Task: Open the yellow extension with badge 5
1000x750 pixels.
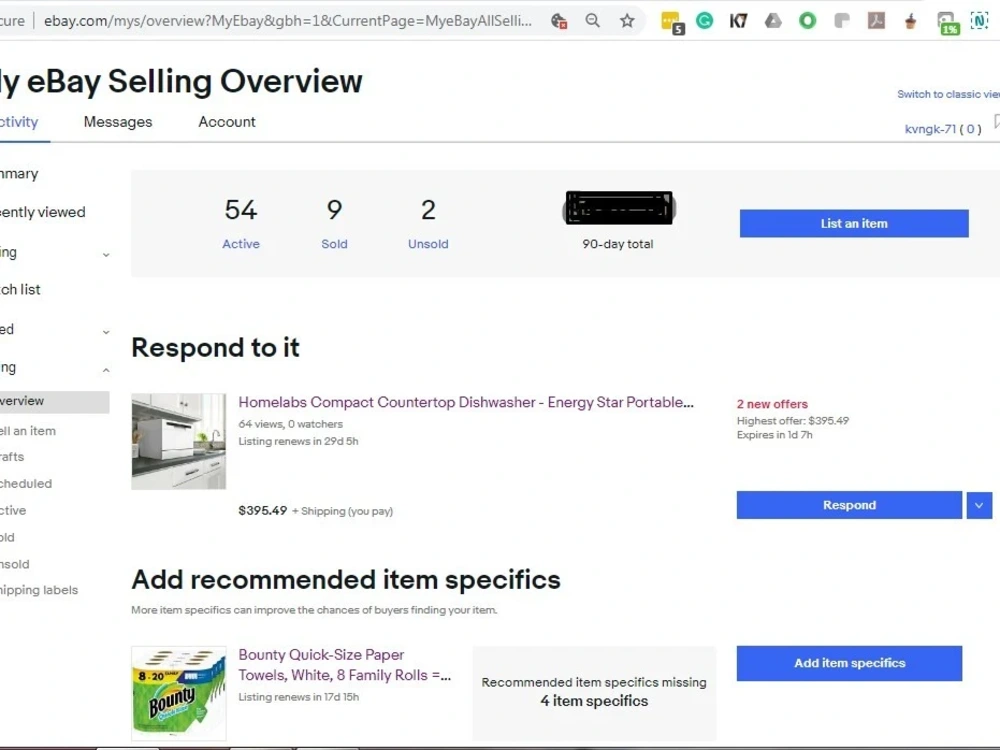Action: pos(672,22)
